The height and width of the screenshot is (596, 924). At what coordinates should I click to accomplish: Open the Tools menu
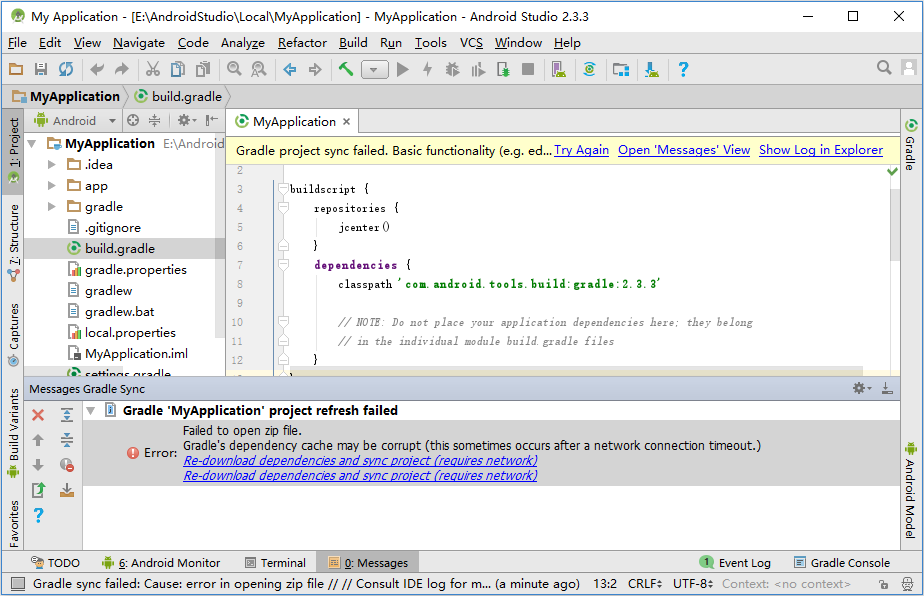point(430,42)
